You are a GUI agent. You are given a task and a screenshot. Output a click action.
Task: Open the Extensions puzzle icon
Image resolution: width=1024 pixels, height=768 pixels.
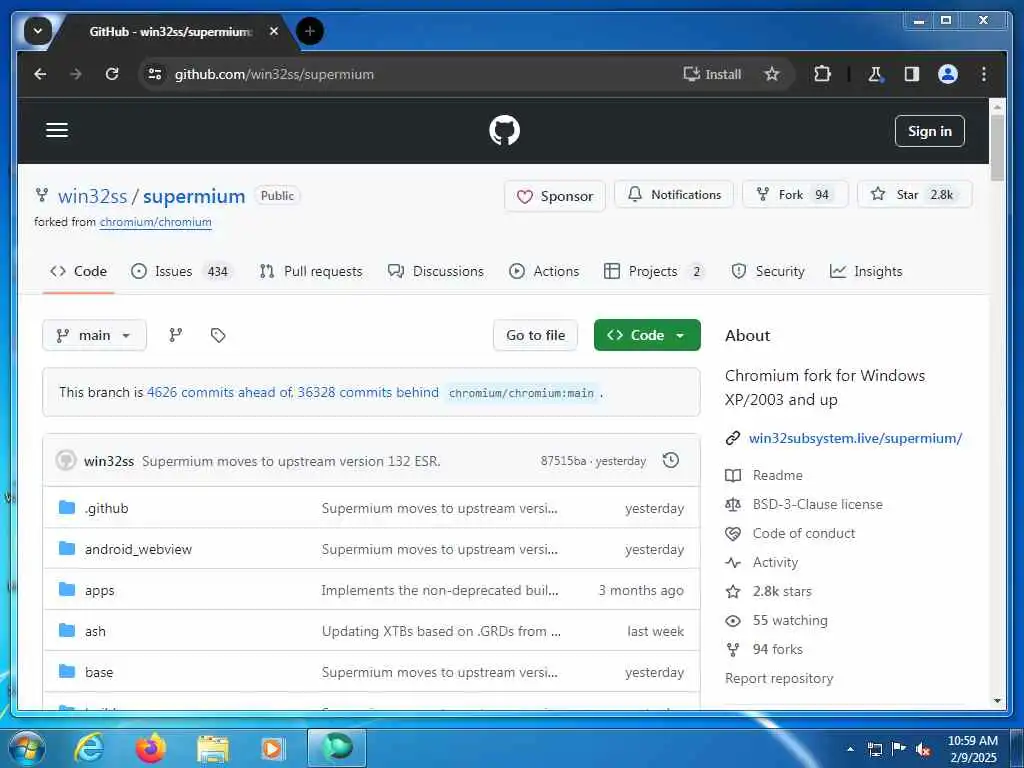[822, 74]
